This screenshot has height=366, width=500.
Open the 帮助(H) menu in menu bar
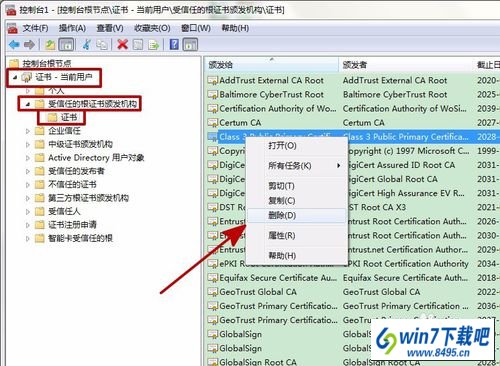235,28
